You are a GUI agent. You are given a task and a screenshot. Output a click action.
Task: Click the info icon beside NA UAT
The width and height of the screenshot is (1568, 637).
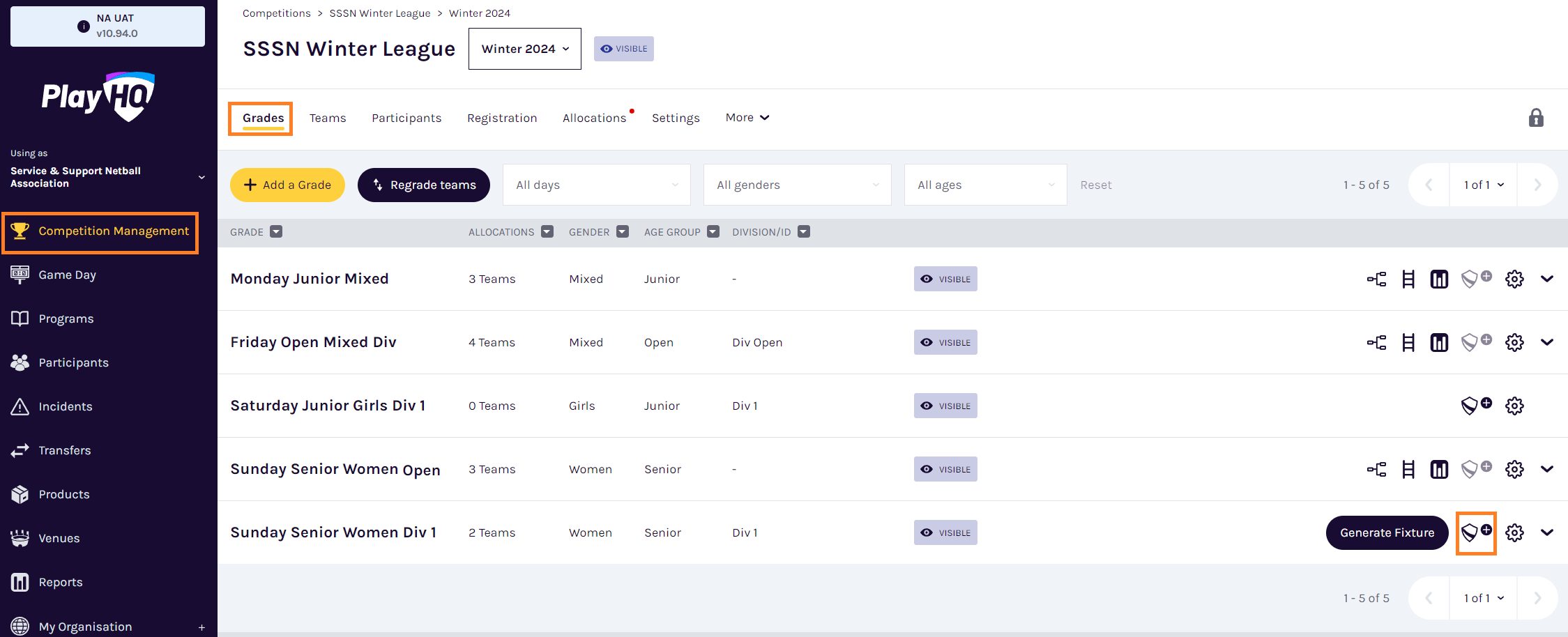tap(84, 26)
